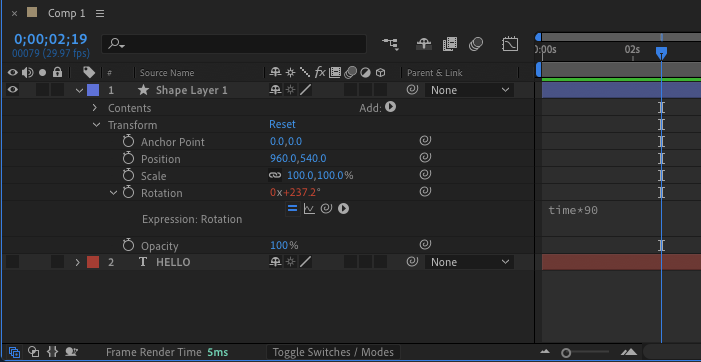Click Toggle Switches / Modes button

click(333, 352)
